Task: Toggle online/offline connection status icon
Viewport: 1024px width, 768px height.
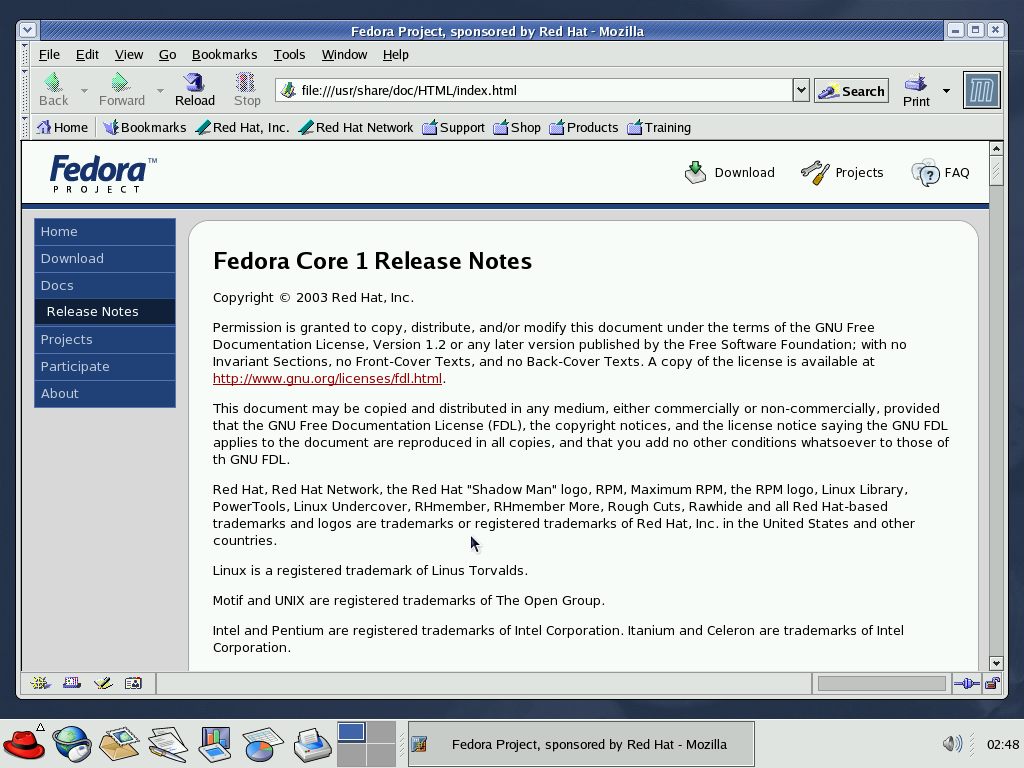Action: click(x=967, y=684)
